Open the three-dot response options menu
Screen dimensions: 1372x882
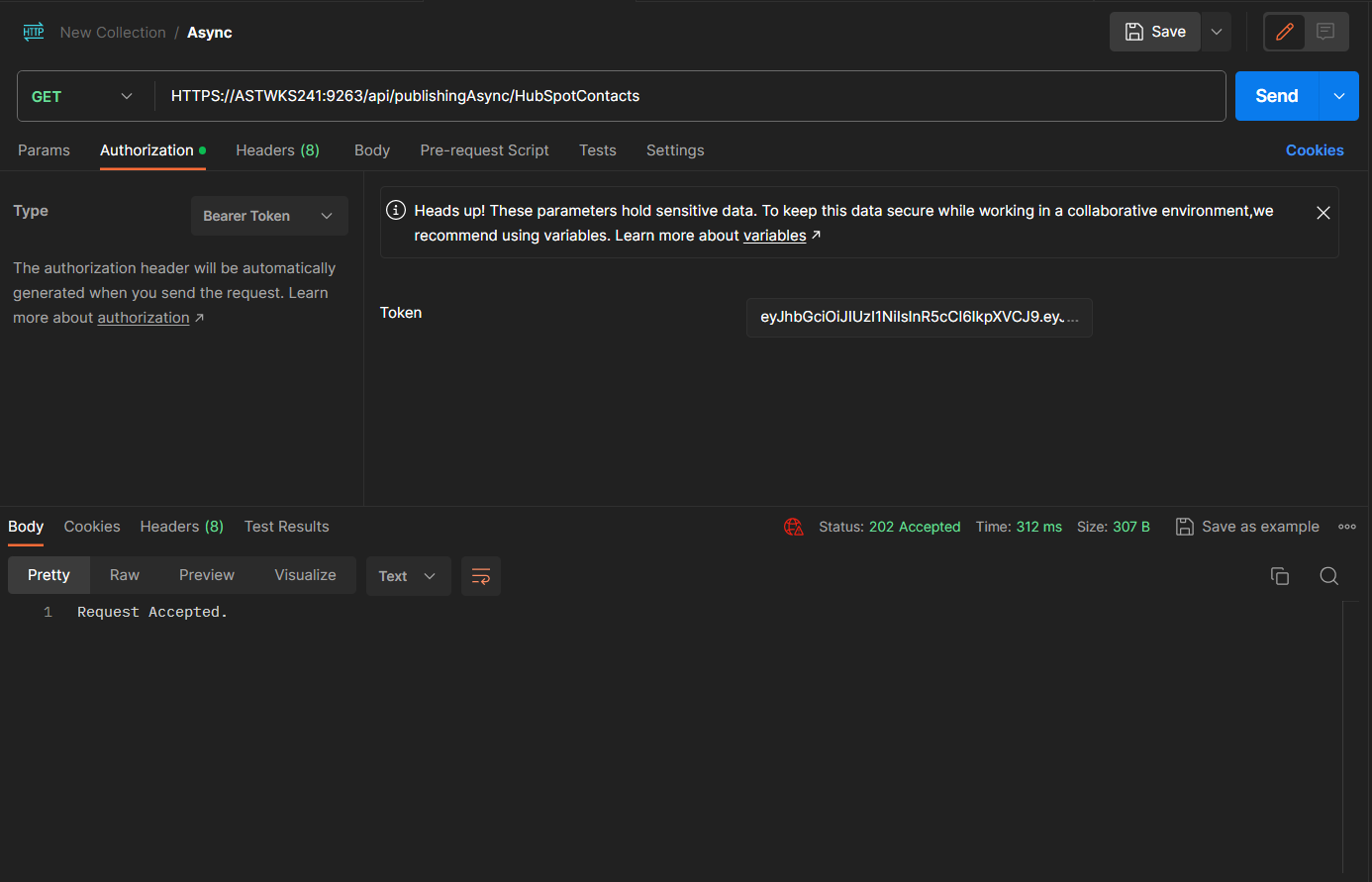click(1346, 527)
